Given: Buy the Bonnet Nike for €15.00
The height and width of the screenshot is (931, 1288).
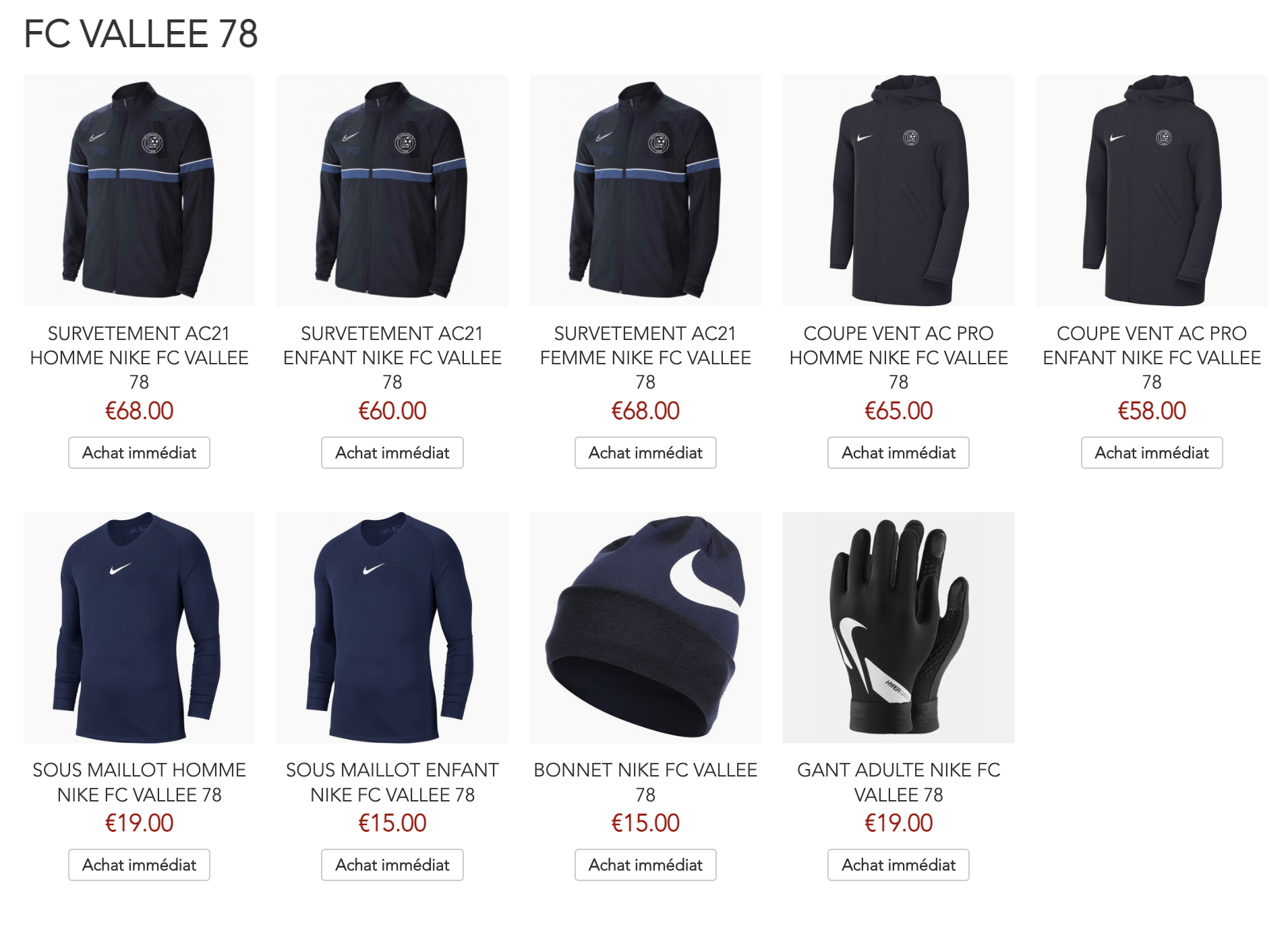Looking at the screenshot, I should 645,865.
